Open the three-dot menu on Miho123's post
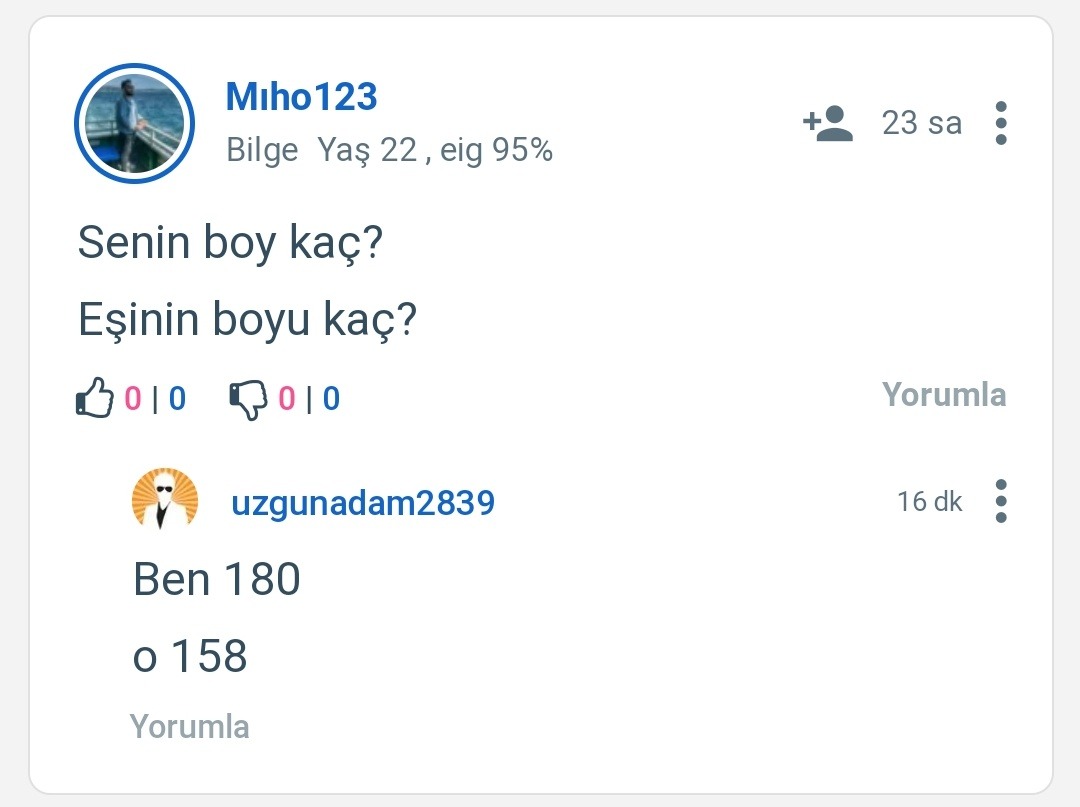 click(1001, 123)
